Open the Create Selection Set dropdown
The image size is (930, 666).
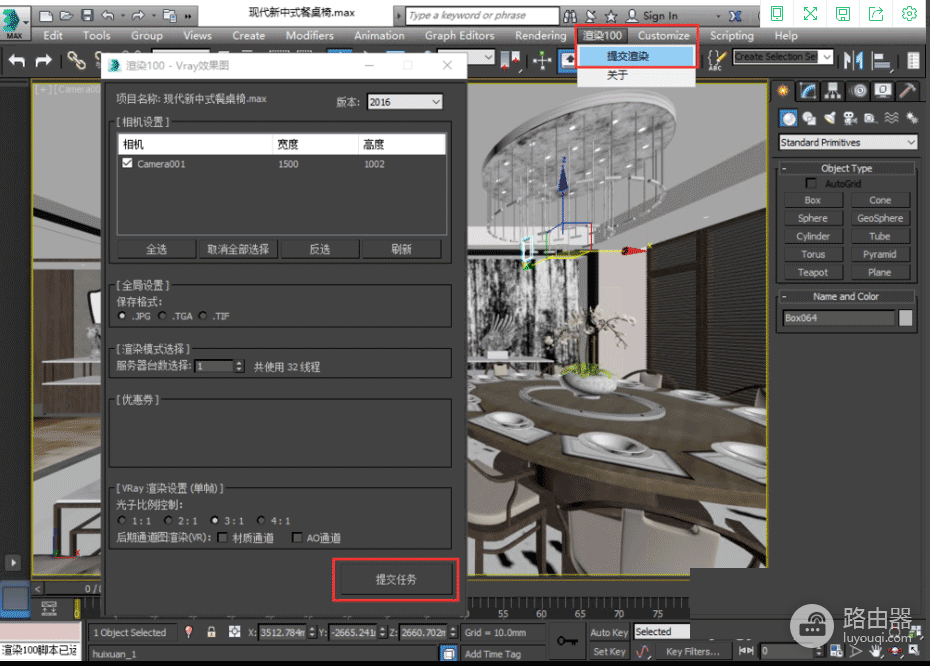coord(782,57)
